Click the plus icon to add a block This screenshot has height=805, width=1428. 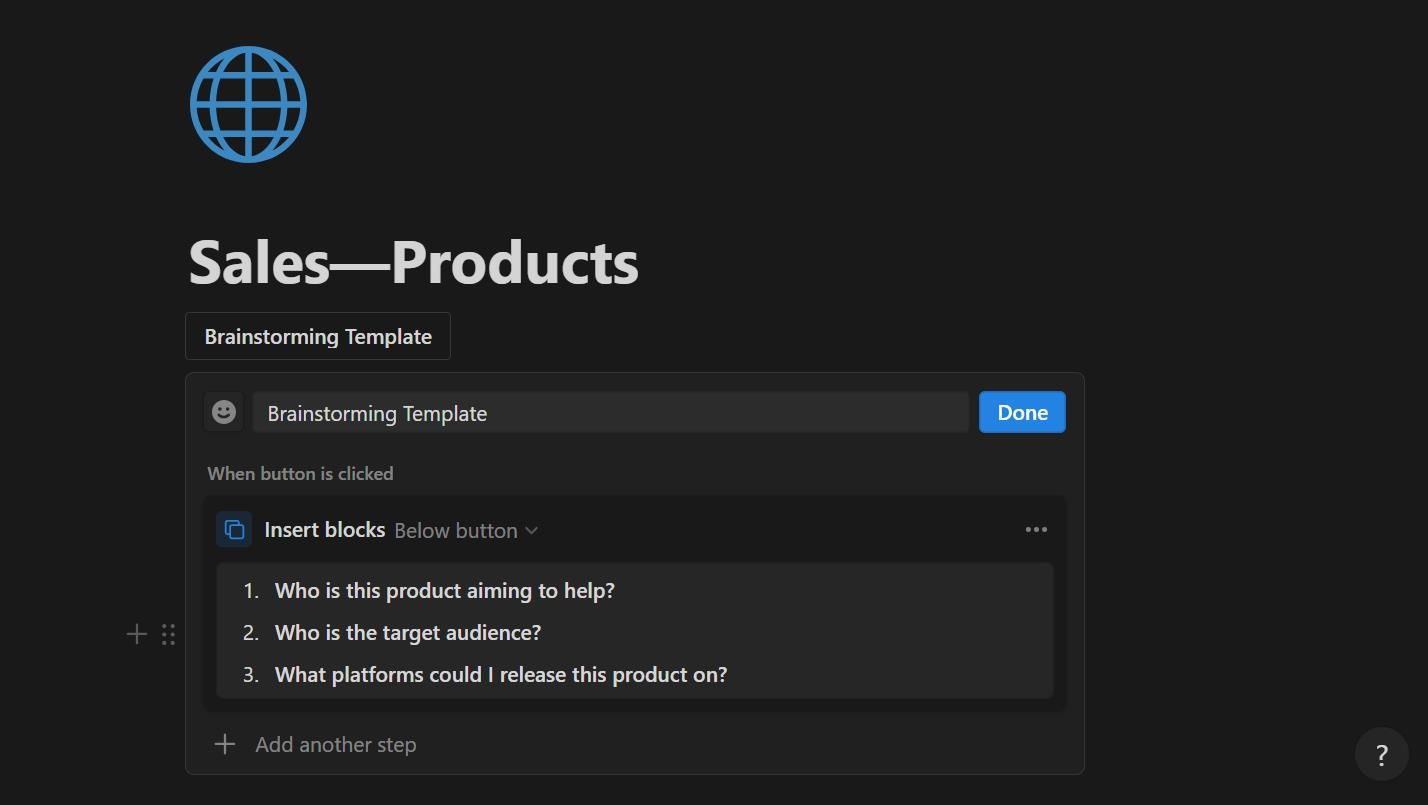137,634
